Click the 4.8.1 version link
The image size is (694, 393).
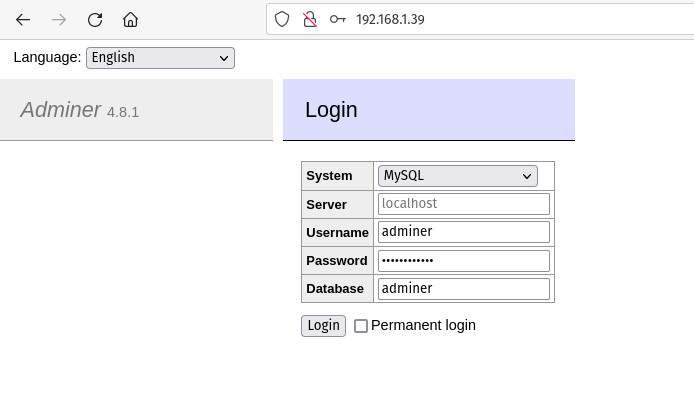click(x=123, y=112)
